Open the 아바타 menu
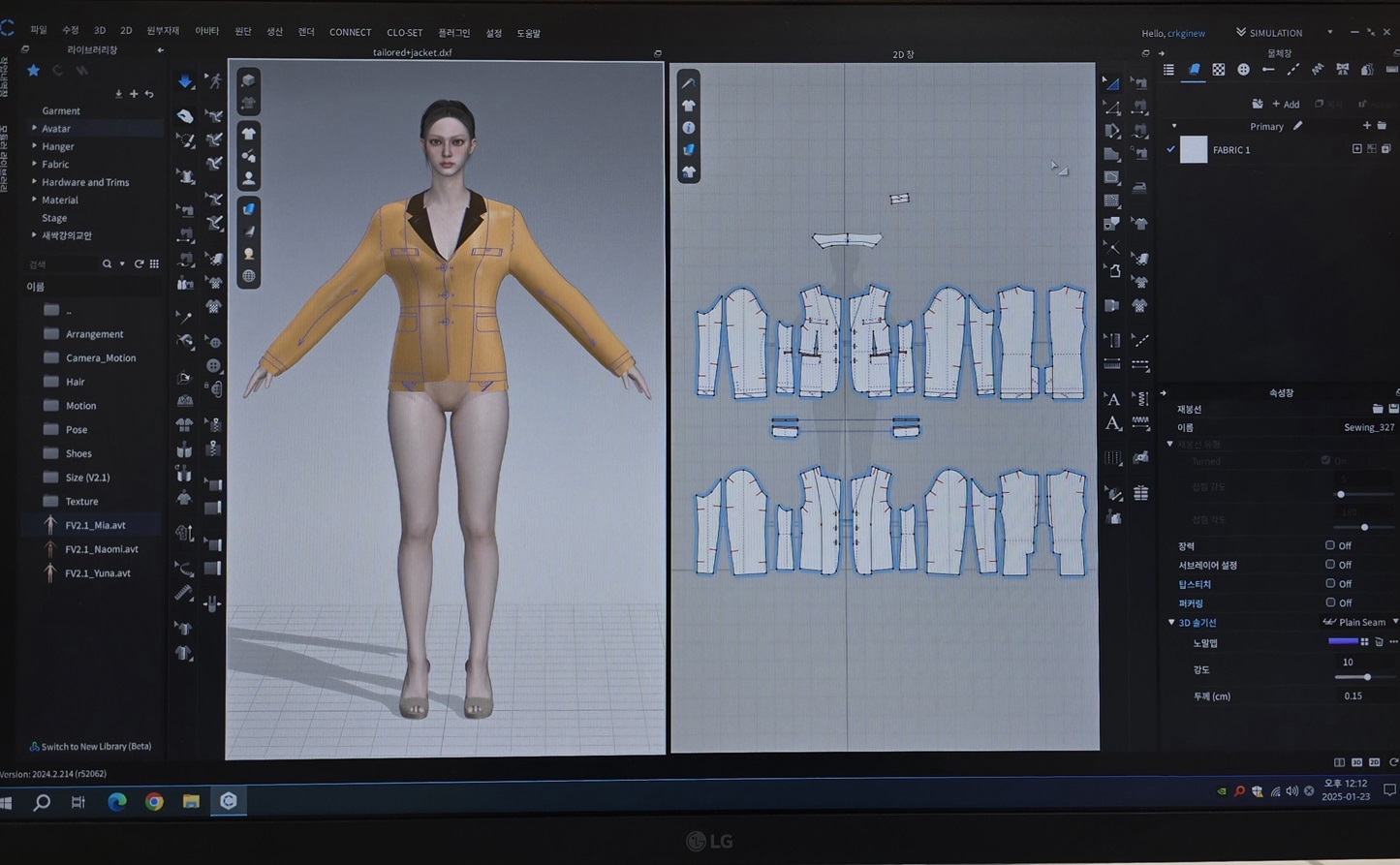1400x865 pixels. 206,32
